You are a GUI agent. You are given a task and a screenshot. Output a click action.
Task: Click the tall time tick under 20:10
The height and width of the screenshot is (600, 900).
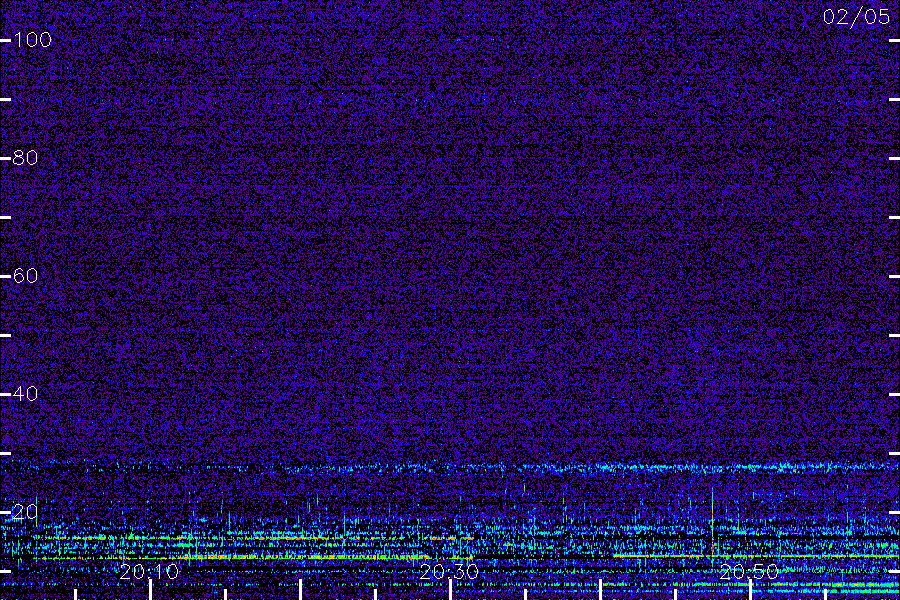point(150,590)
